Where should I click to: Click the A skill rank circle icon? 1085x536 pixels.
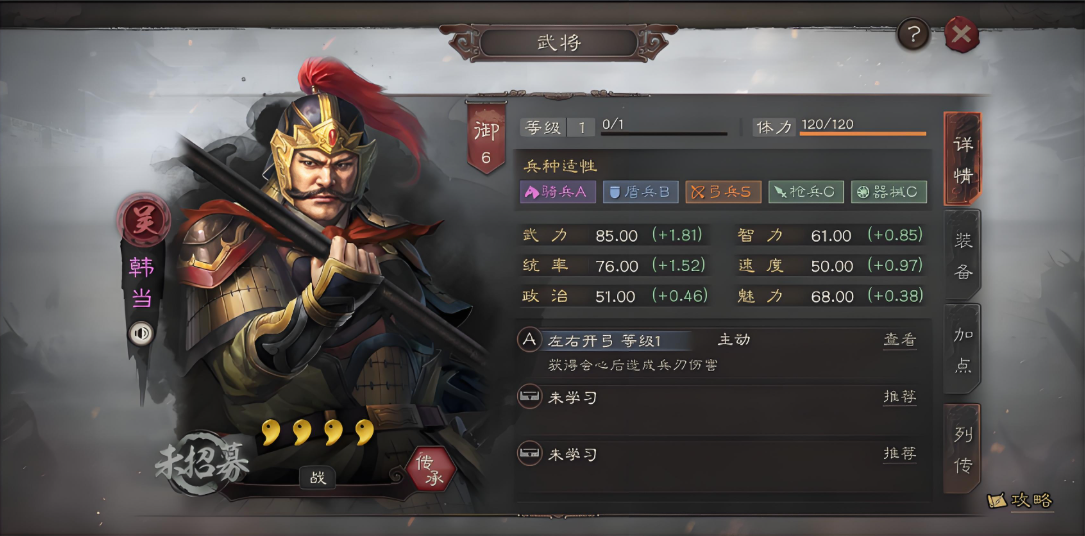[529, 340]
